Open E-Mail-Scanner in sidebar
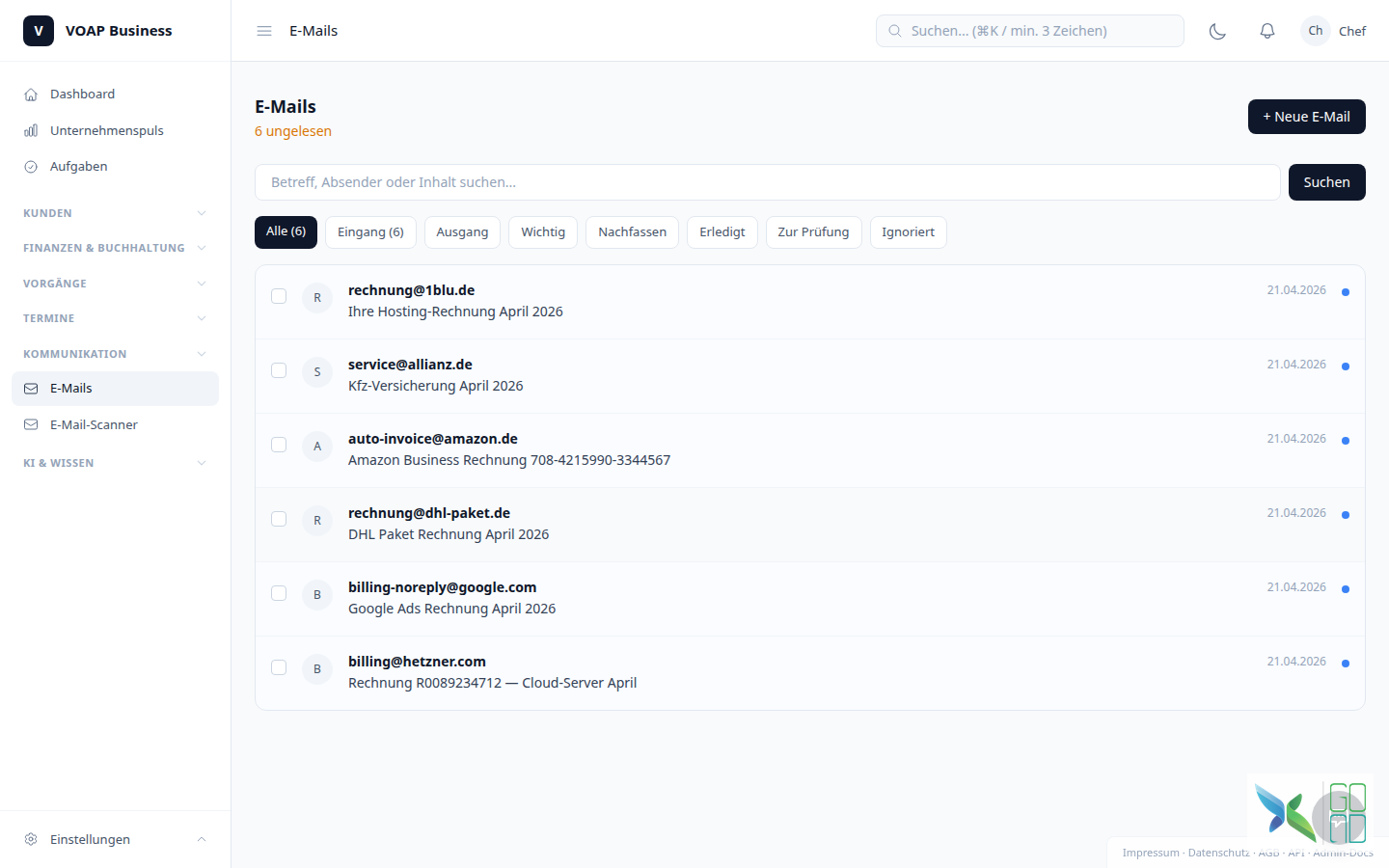This screenshot has height=868, width=1389. [115, 424]
